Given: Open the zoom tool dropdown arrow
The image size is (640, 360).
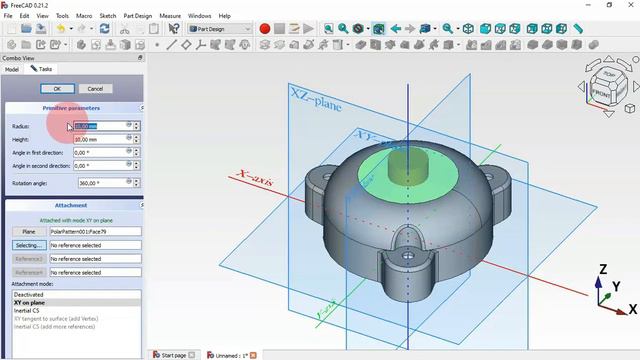Looking at the screenshot, I should click(x=458, y=29).
